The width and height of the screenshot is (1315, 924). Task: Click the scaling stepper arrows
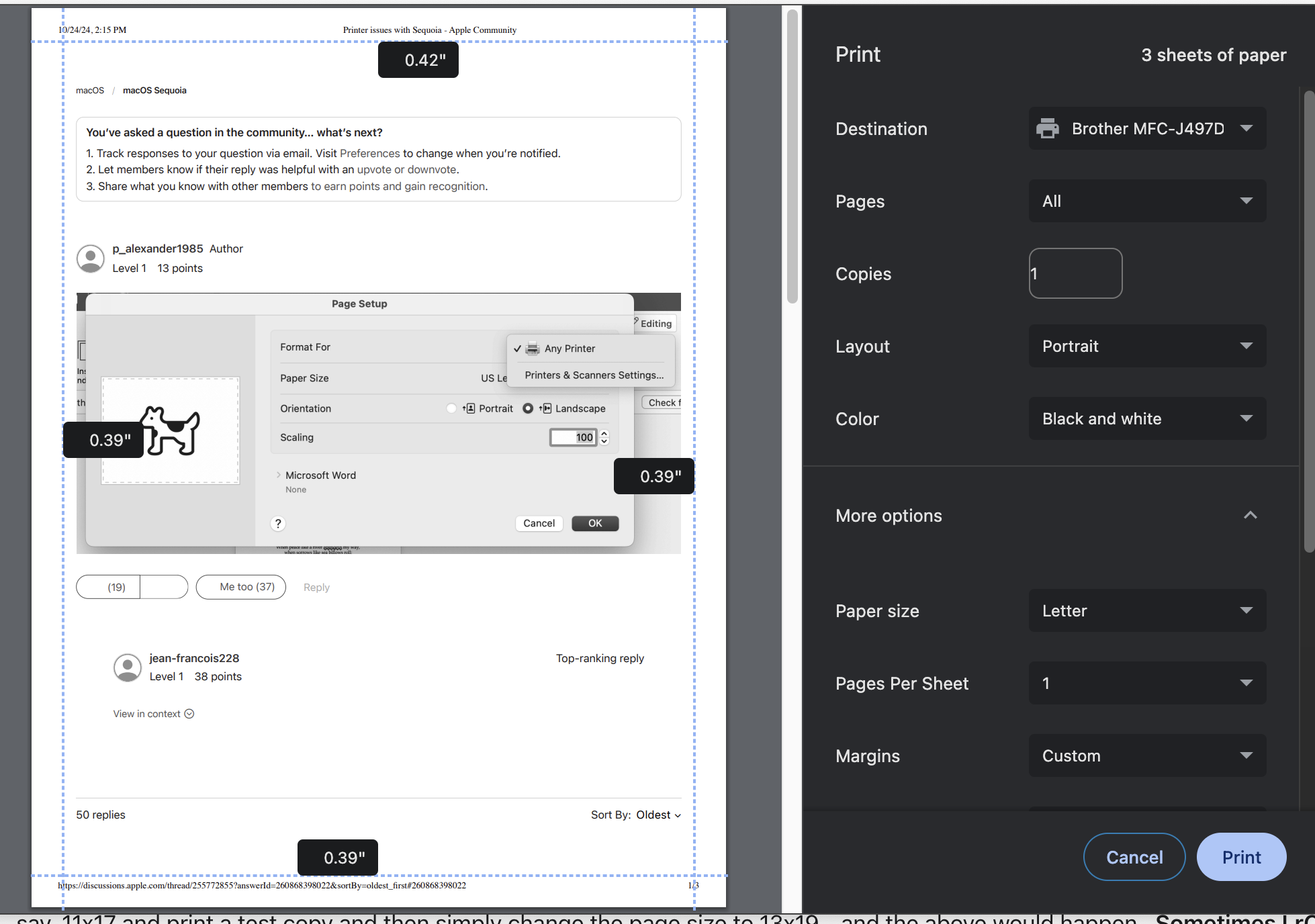pos(604,437)
